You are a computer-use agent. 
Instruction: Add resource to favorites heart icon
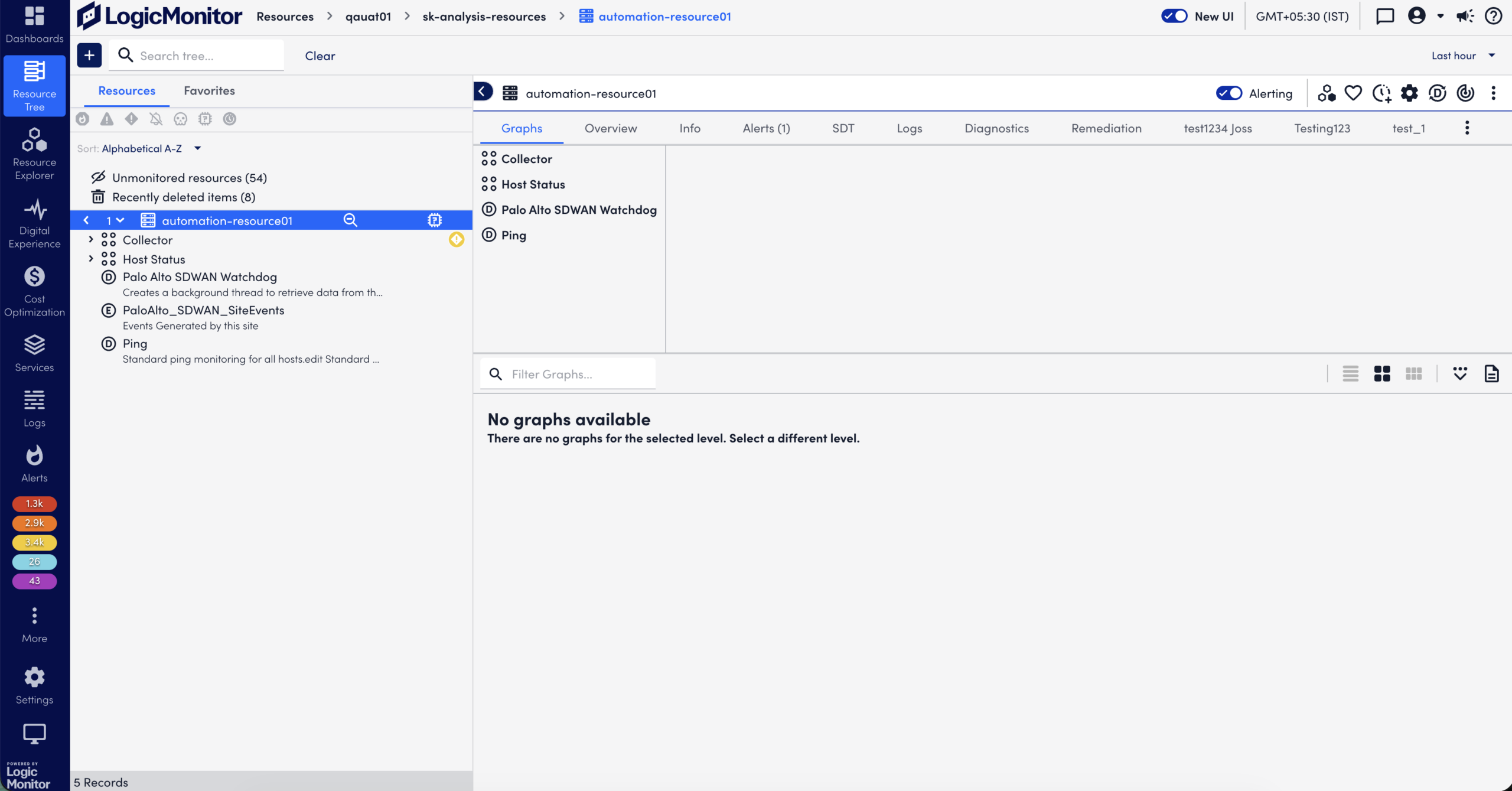click(x=1353, y=93)
